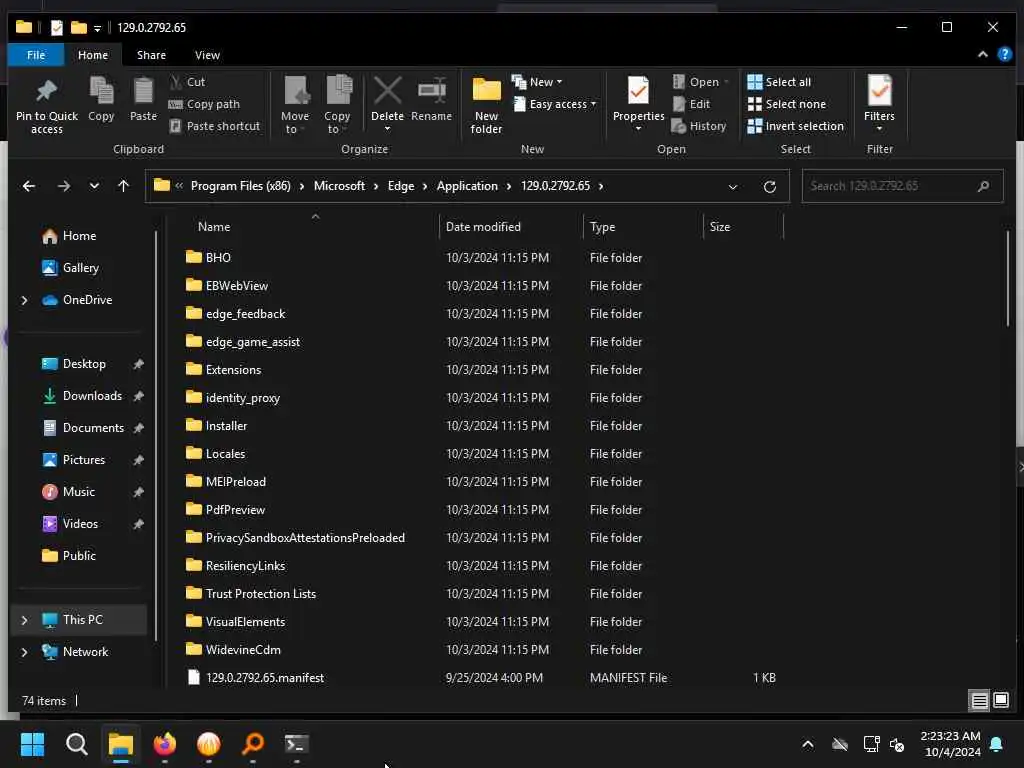
Task: Pin folder to Quick access
Action: pyautogui.click(x=46, y=105)
